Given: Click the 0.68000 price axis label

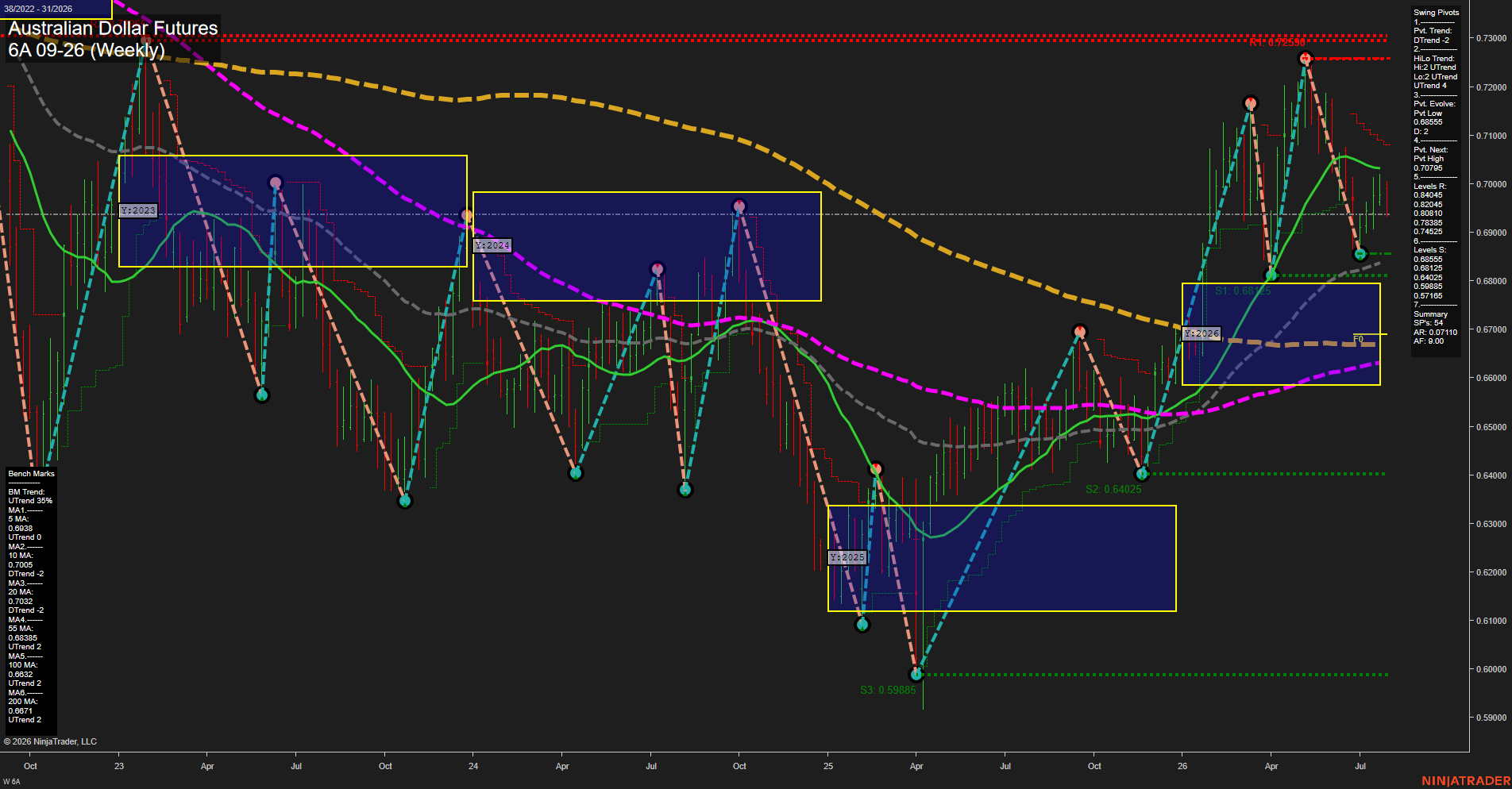Looking at the screenshot, I should (1491, 281).
